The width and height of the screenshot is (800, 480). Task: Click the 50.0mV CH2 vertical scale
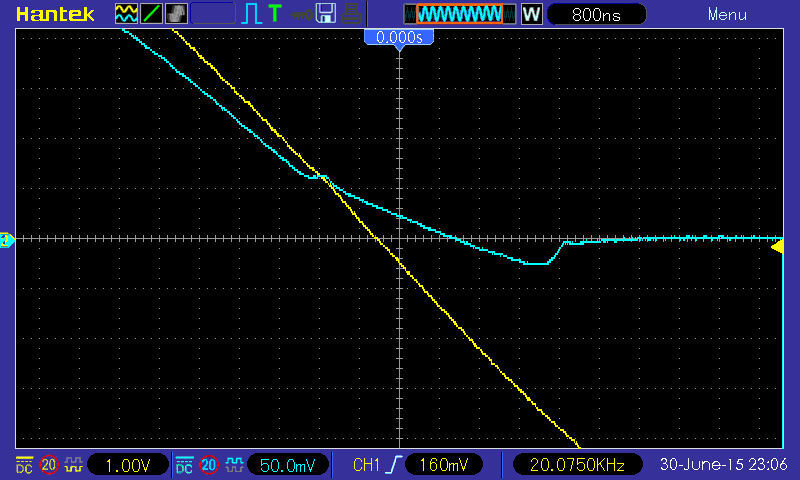(x=288, y=465)
